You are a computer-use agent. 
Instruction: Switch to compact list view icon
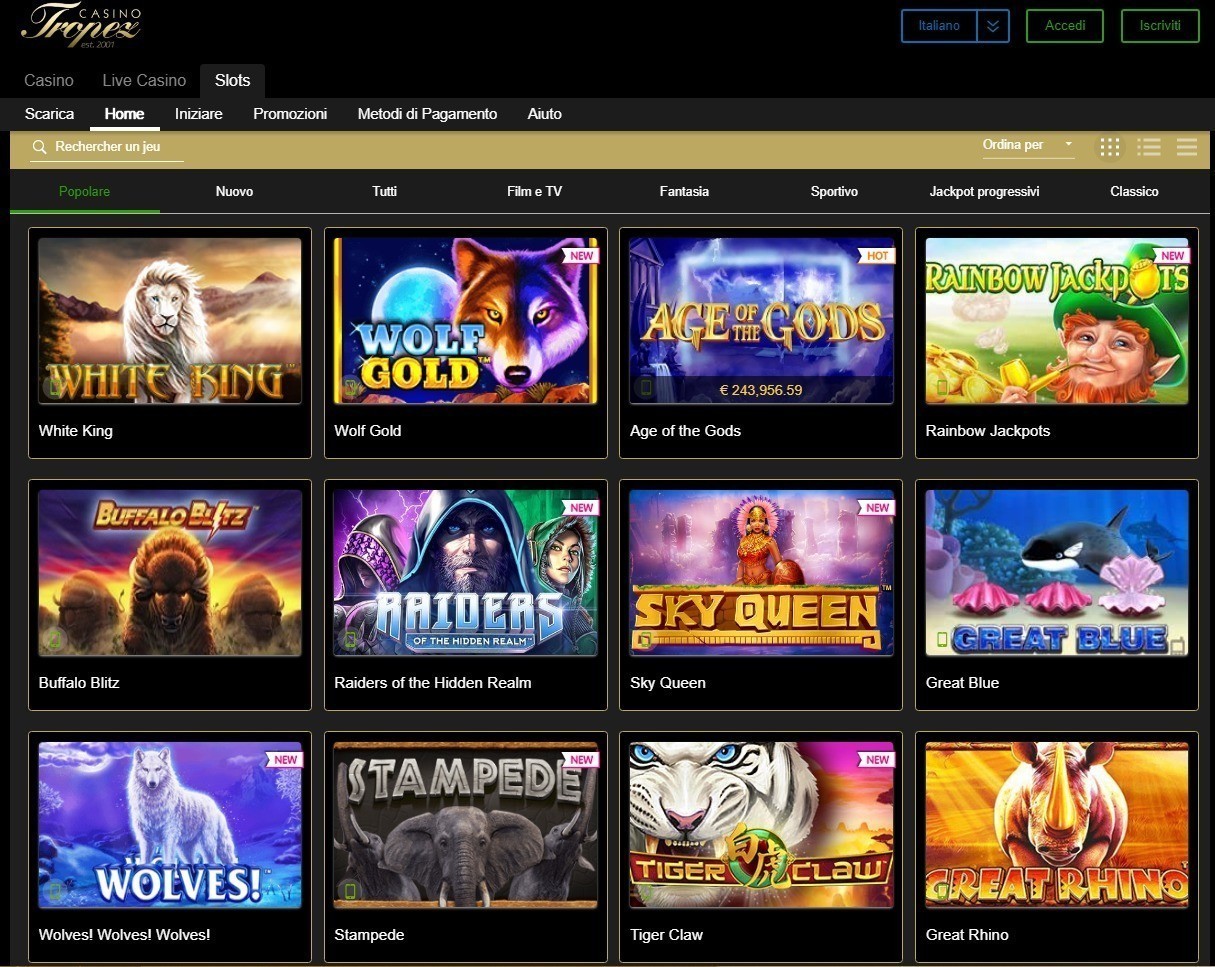1187,147
